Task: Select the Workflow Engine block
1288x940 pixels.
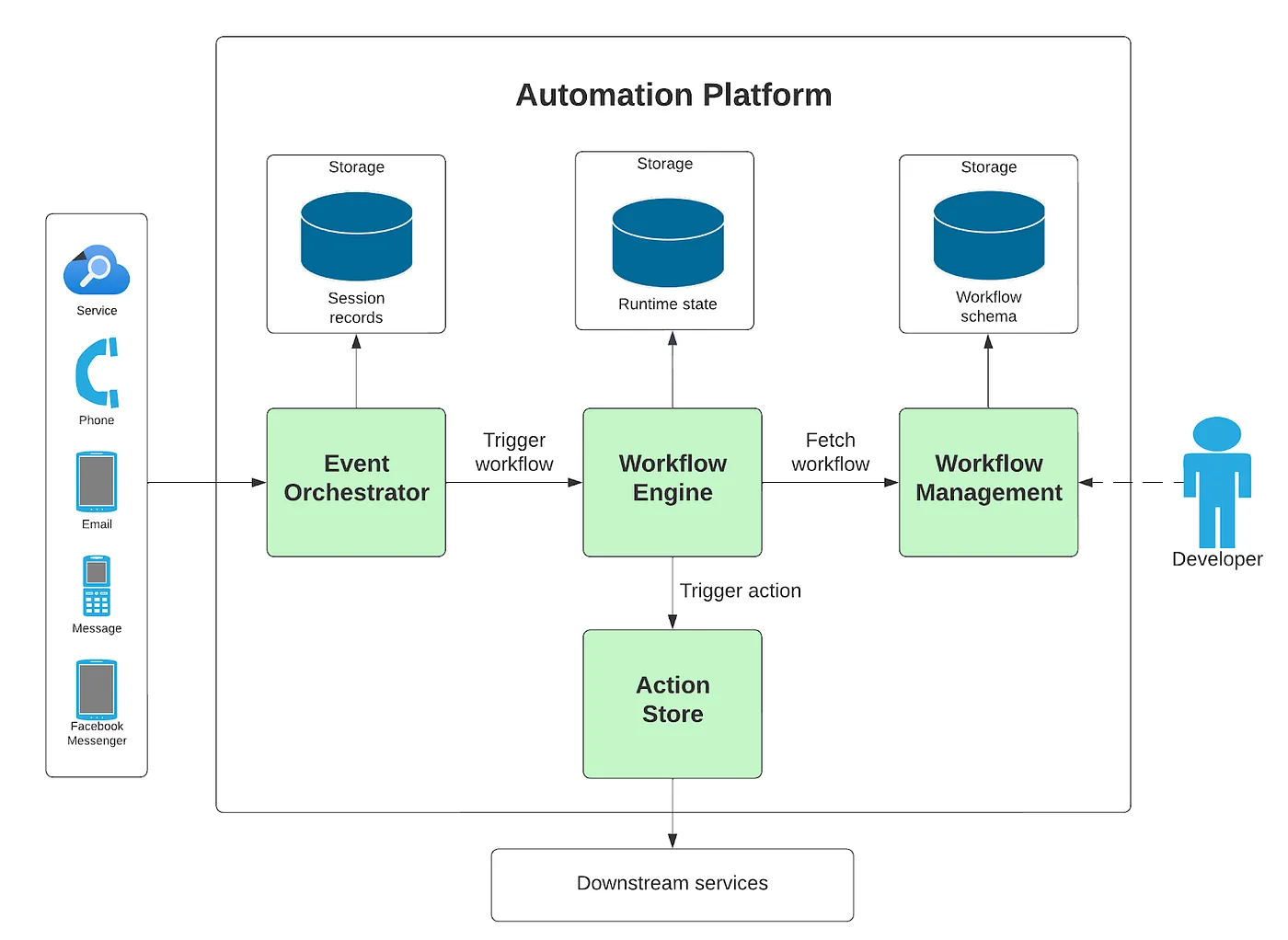Action: [x=672, y=482]
